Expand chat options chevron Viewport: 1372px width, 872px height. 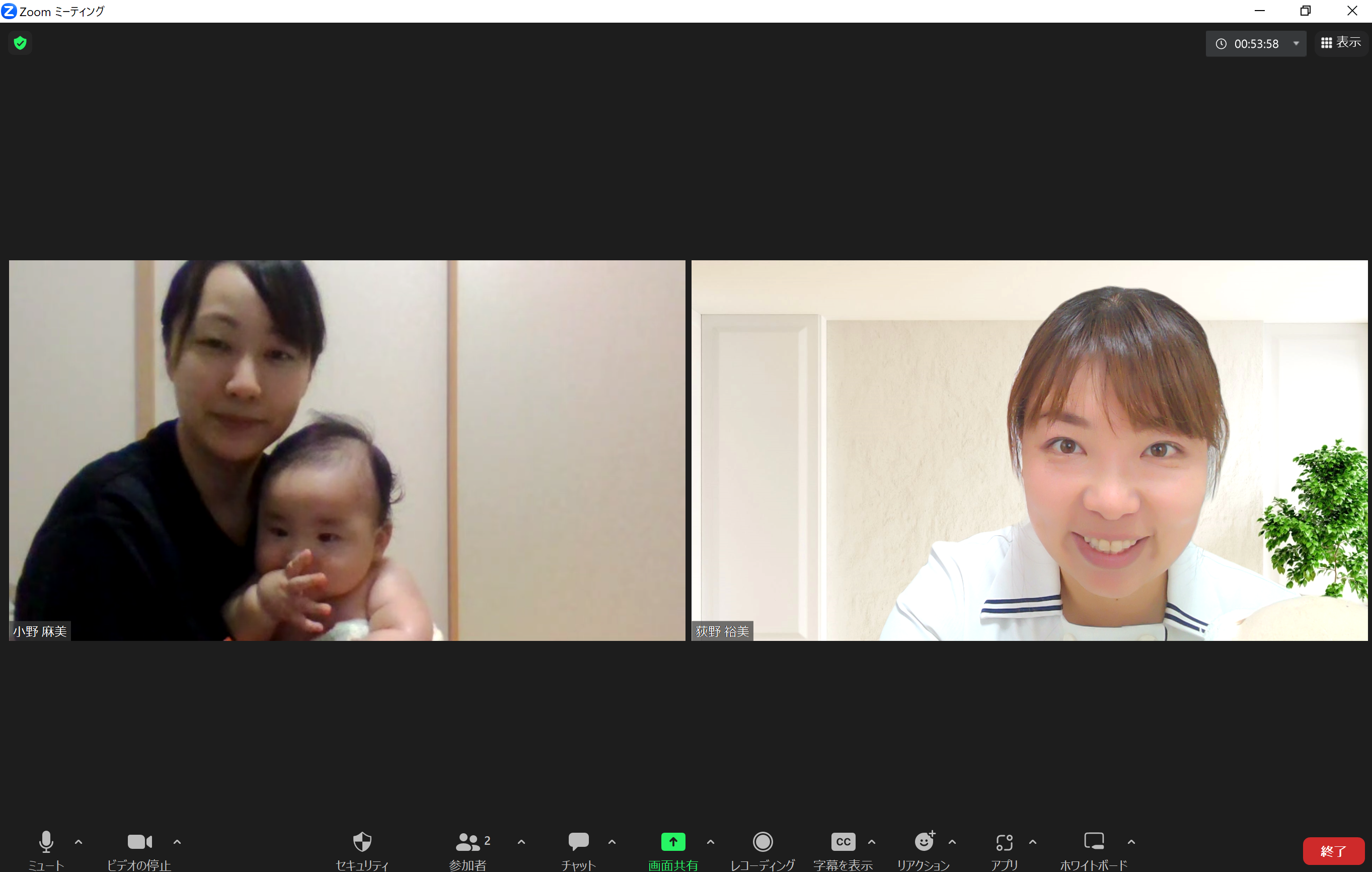[612, 842]
